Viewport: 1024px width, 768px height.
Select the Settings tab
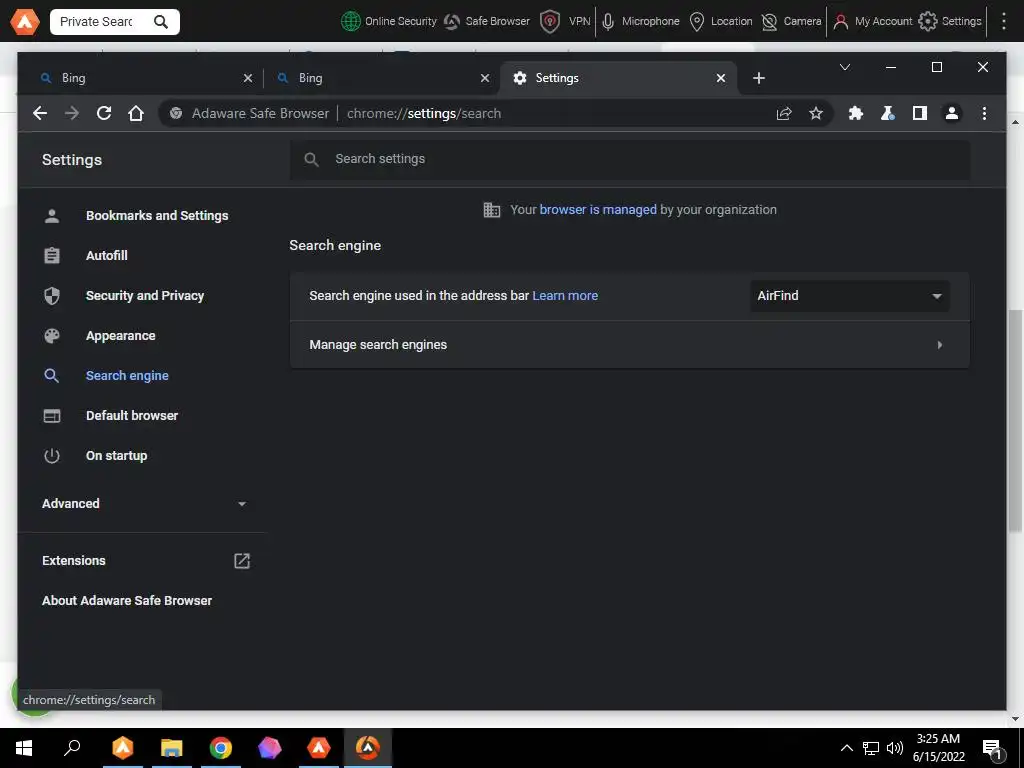pos(617,78)
